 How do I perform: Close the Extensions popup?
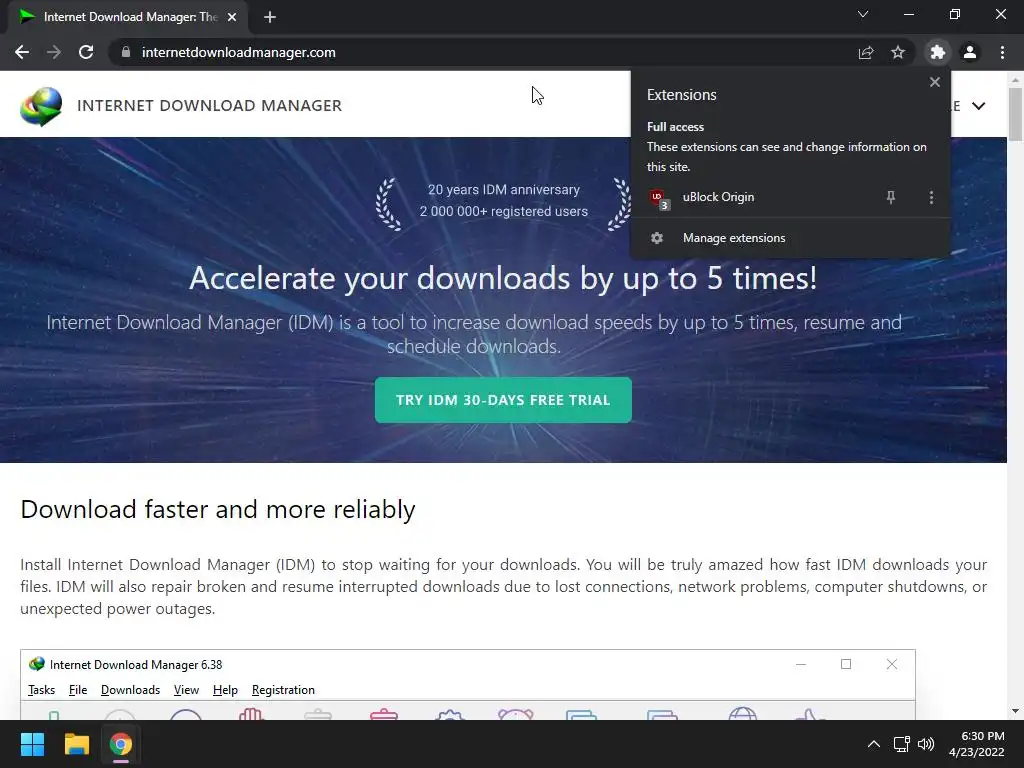(x=935, y=82)
